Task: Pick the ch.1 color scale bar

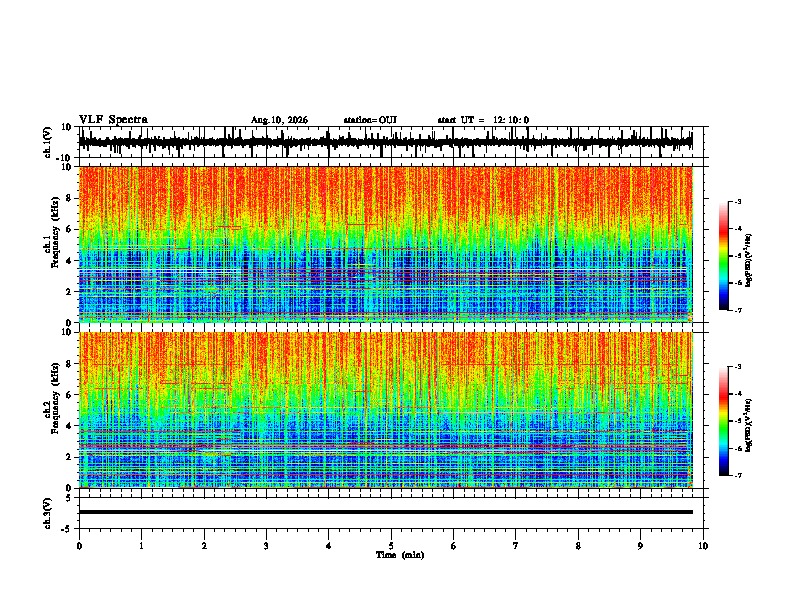Action: tap(724, 256)
